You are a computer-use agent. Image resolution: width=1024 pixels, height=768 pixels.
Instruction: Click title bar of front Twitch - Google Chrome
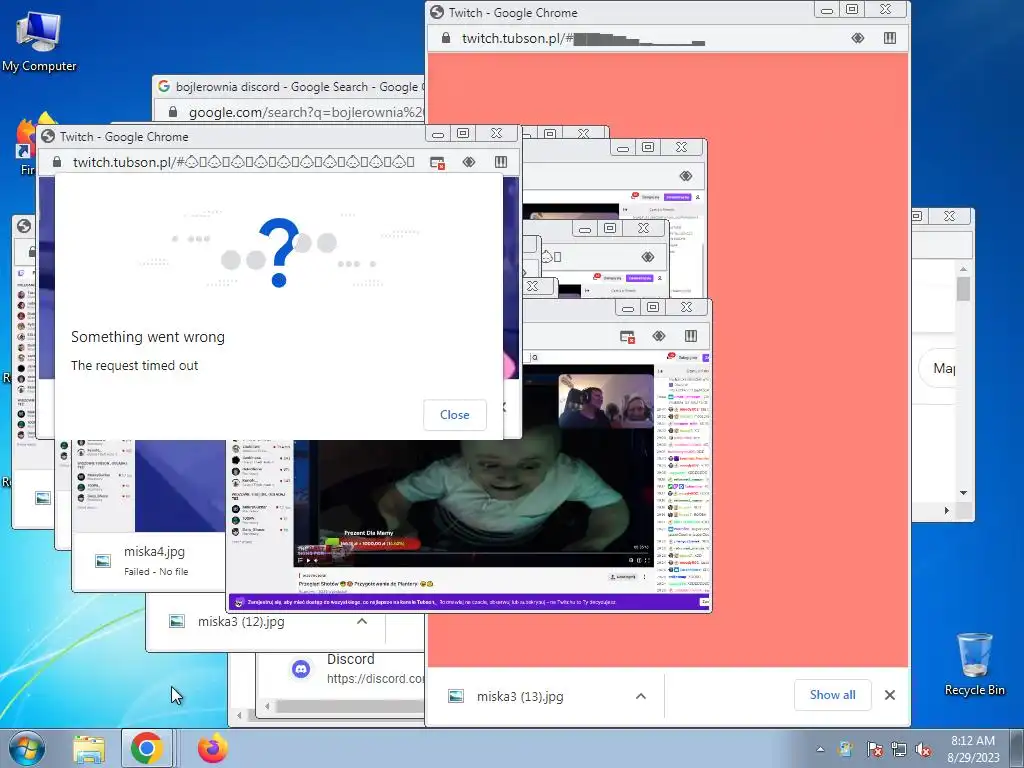point(232,136)
